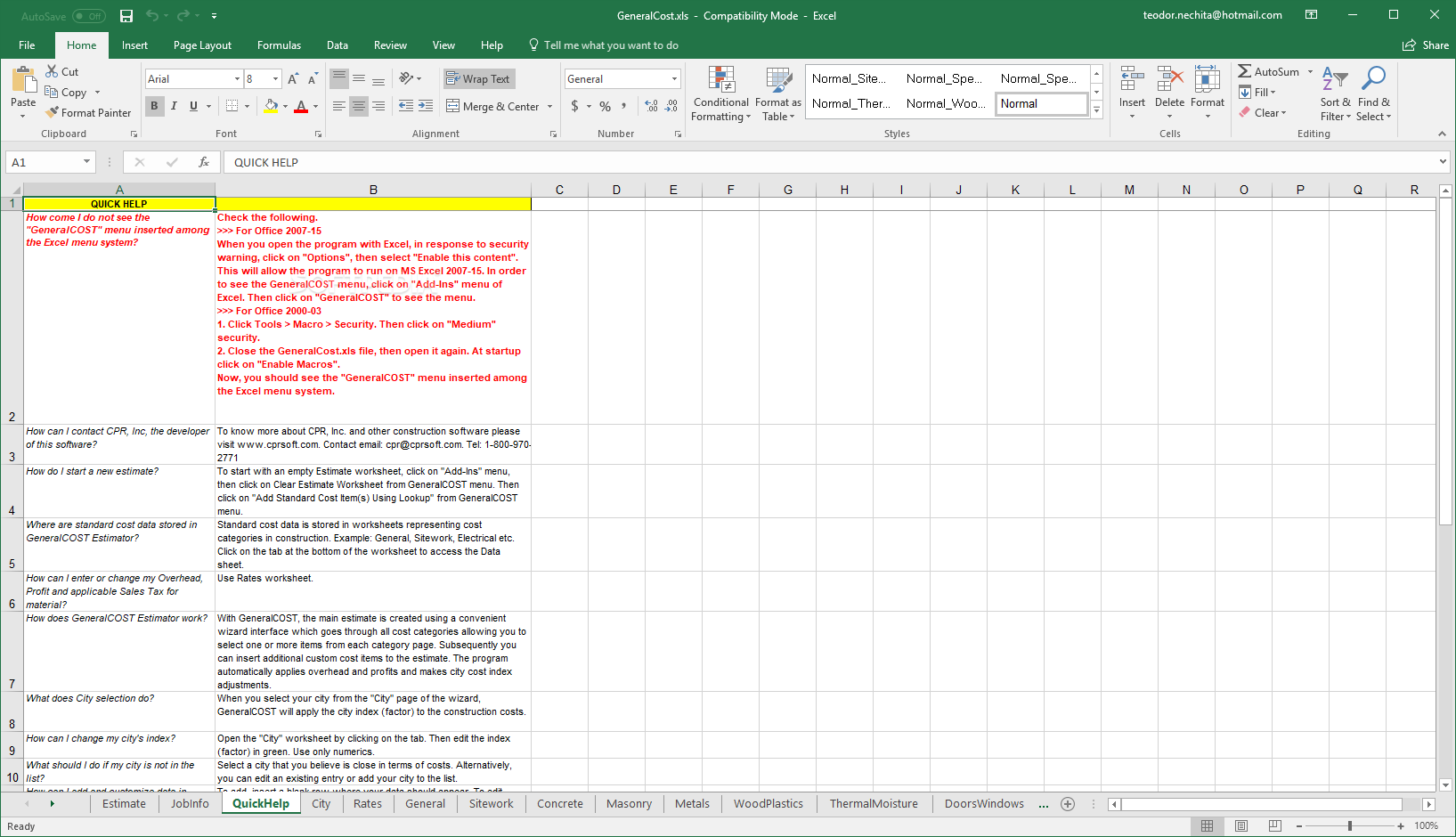Open the Name Box dropdown
The height and width of the screenshot is (837, 1456).
point(86,162)
